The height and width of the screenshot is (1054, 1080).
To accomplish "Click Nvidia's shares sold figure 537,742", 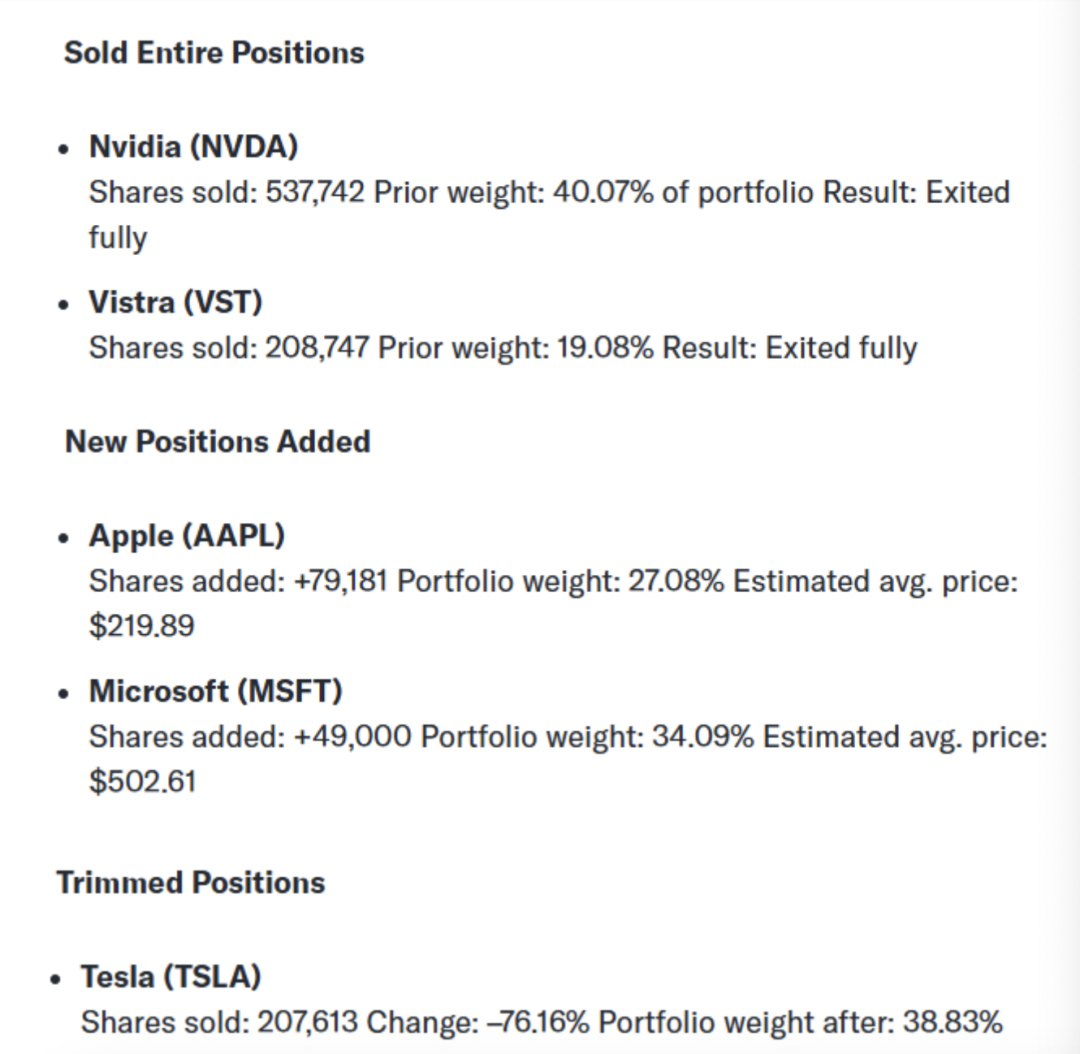I will coord(315,192).
